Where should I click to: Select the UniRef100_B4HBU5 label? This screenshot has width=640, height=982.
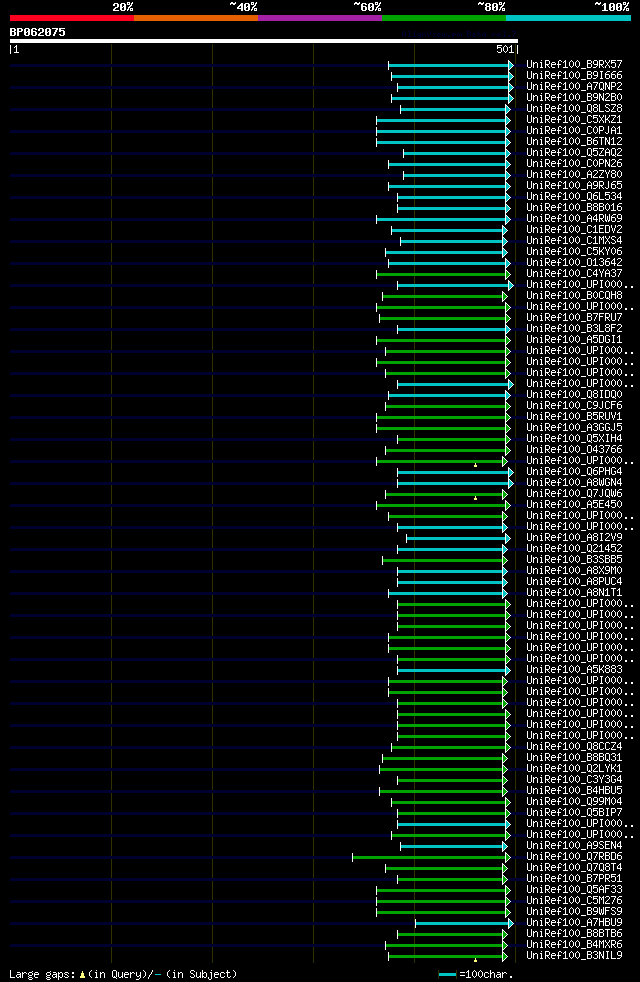click(x=574, y=790)
